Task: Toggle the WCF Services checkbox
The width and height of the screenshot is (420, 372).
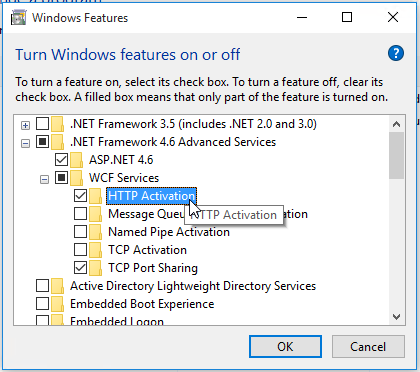Action: tap(61, 178)
